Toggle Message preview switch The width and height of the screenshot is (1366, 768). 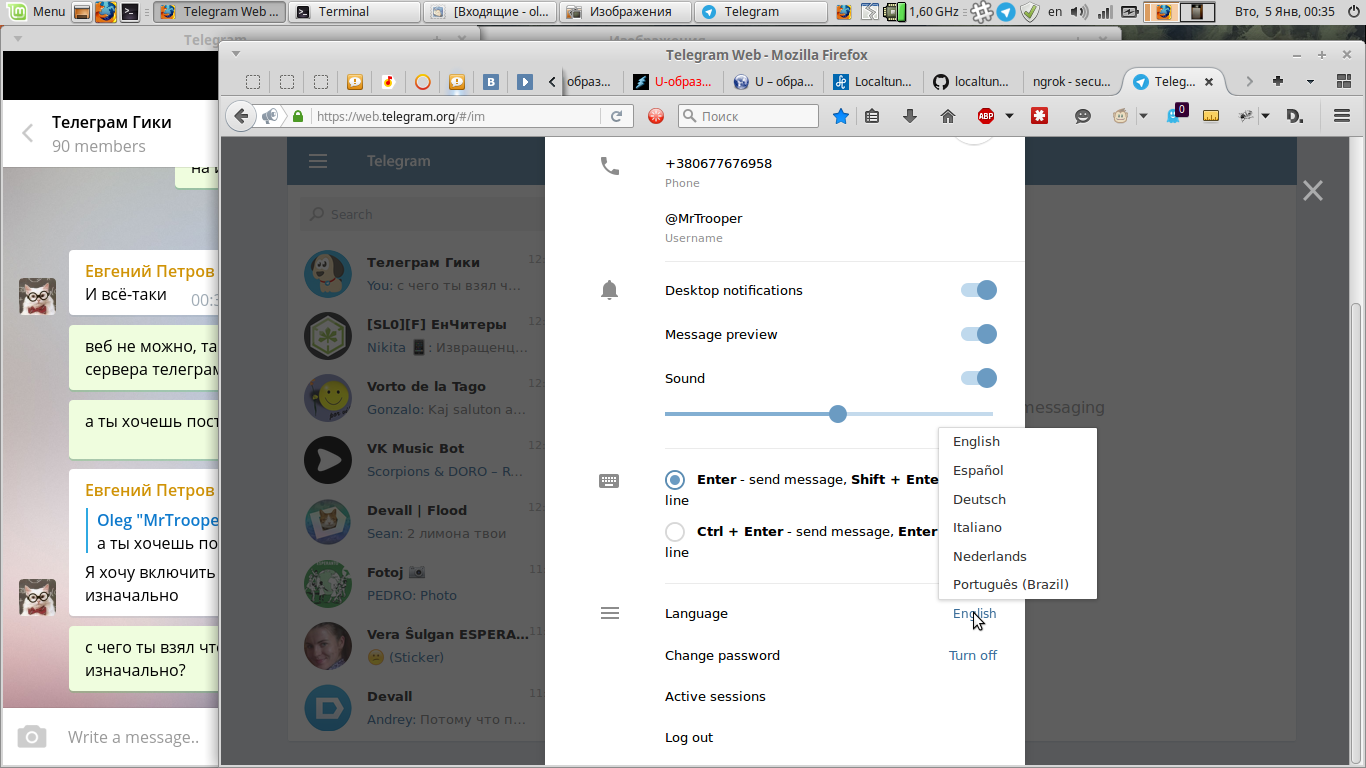979,334
